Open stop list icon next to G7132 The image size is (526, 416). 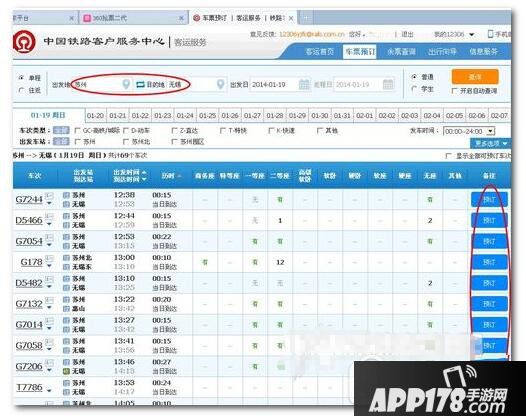coord(50,300)
